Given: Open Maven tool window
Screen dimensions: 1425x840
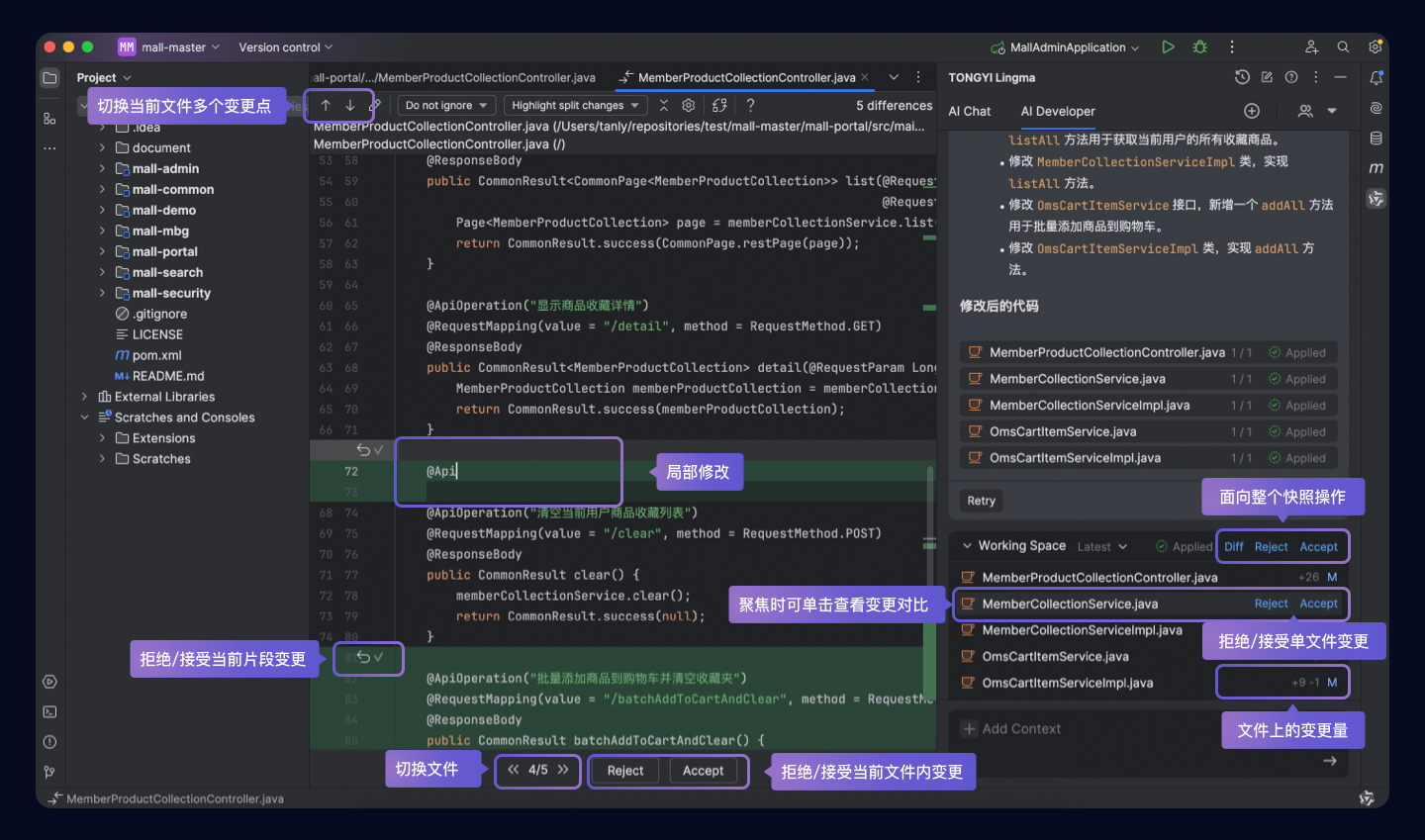Looking at the screenshot, I should (1377, 168).
